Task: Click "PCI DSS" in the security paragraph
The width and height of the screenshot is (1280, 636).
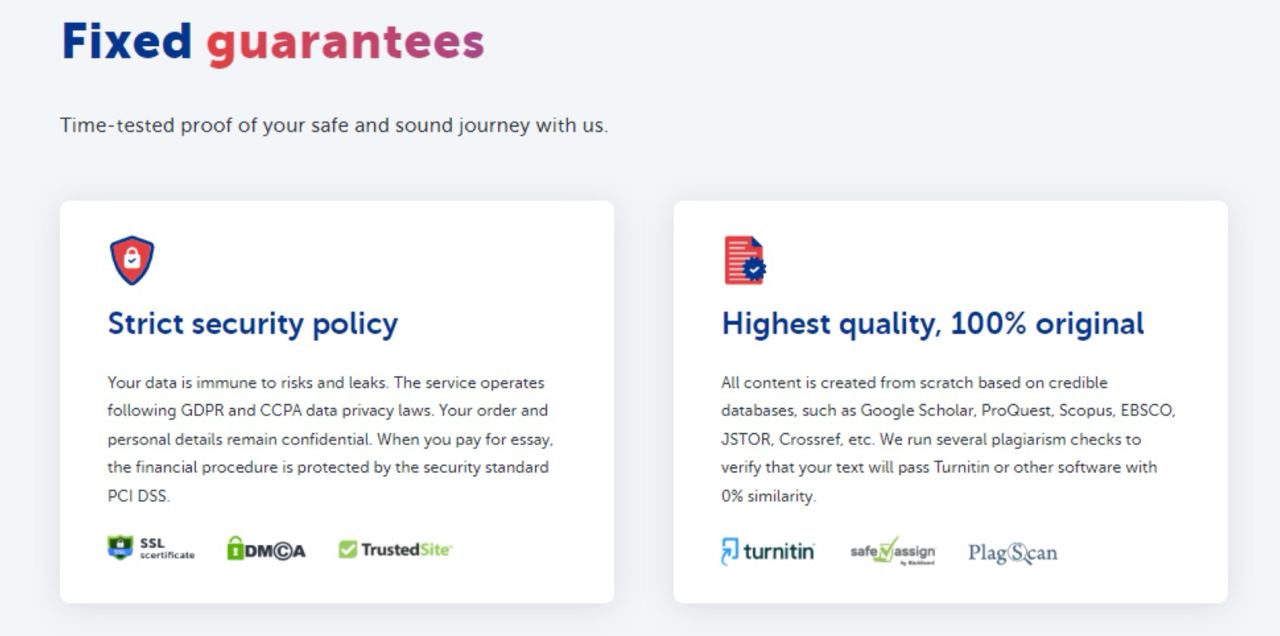Action: click(138, 495)
